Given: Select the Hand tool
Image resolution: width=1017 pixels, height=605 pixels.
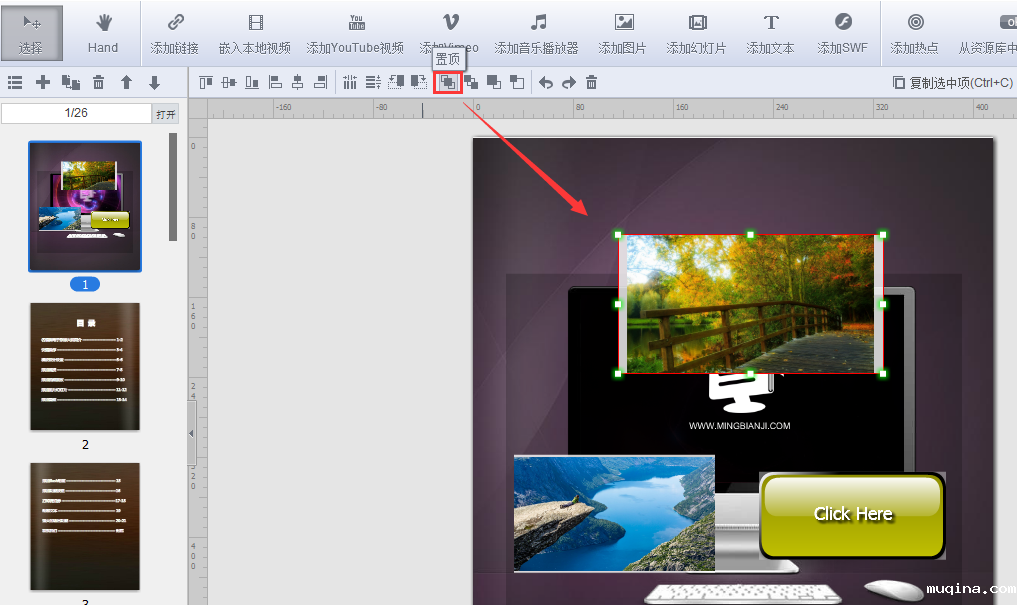Looking at the screenshot, I should [x=102, y=33].
